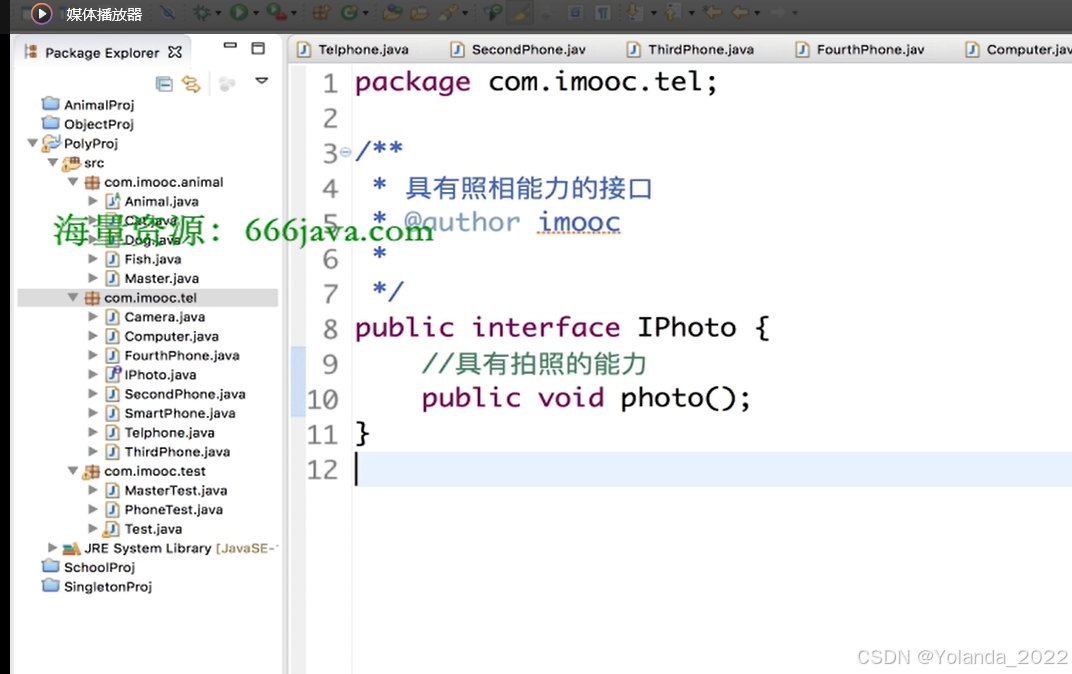This screenshot has width=1072, height=674.
Task: Click the Run with external tools icon
Action: [276, 12]
